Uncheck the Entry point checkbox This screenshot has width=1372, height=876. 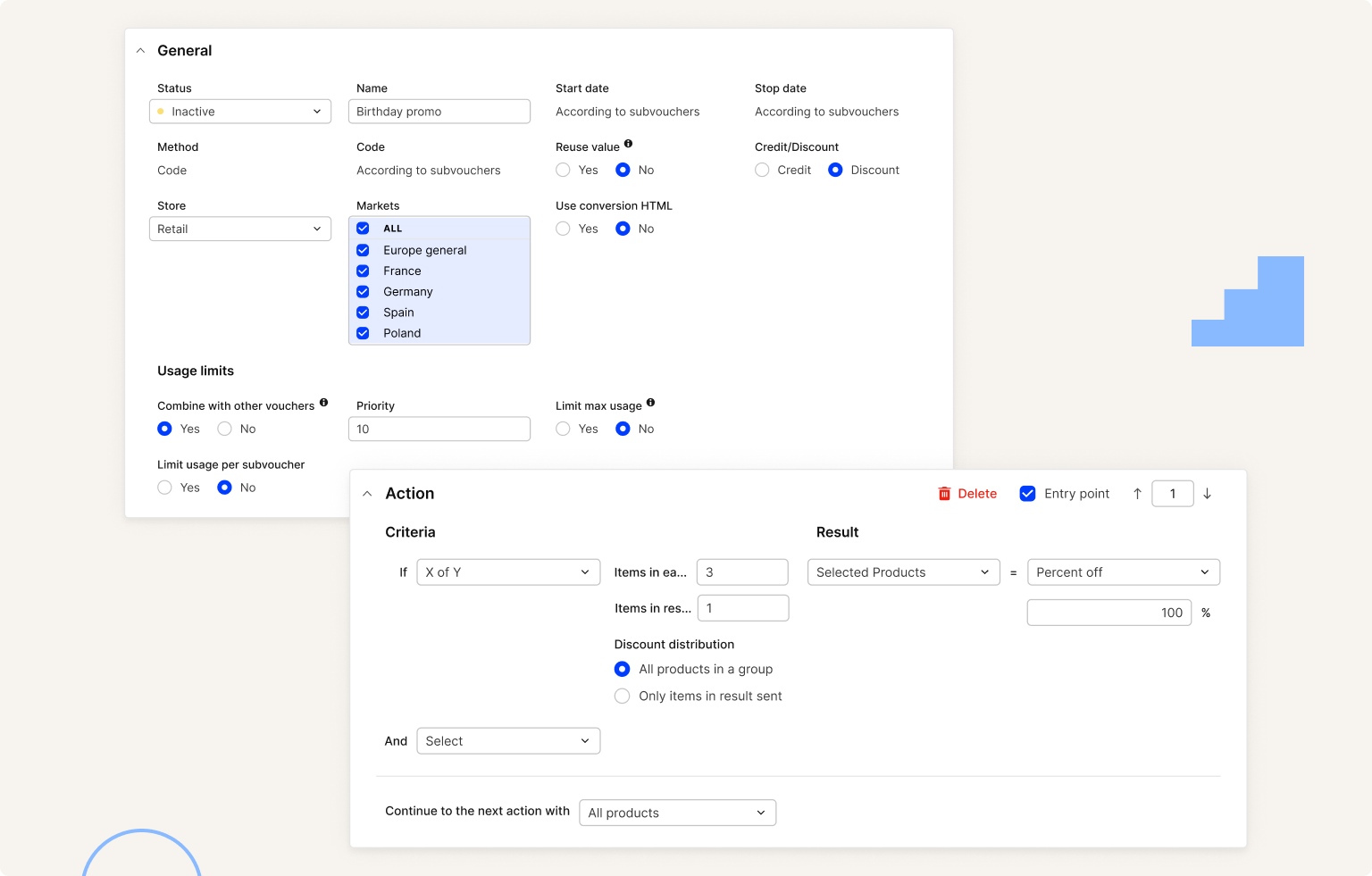(x=1027, y=494)
